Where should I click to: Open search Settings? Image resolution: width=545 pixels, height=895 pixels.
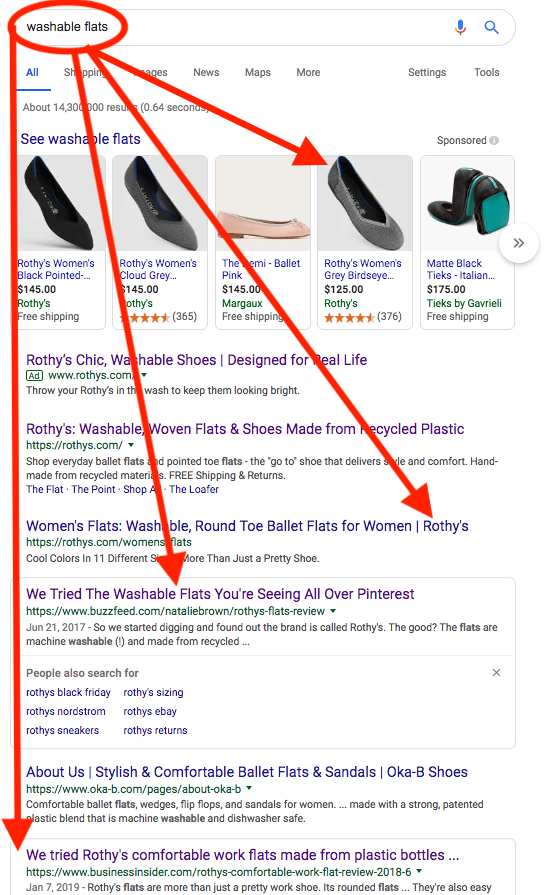(x=427, y=72)
